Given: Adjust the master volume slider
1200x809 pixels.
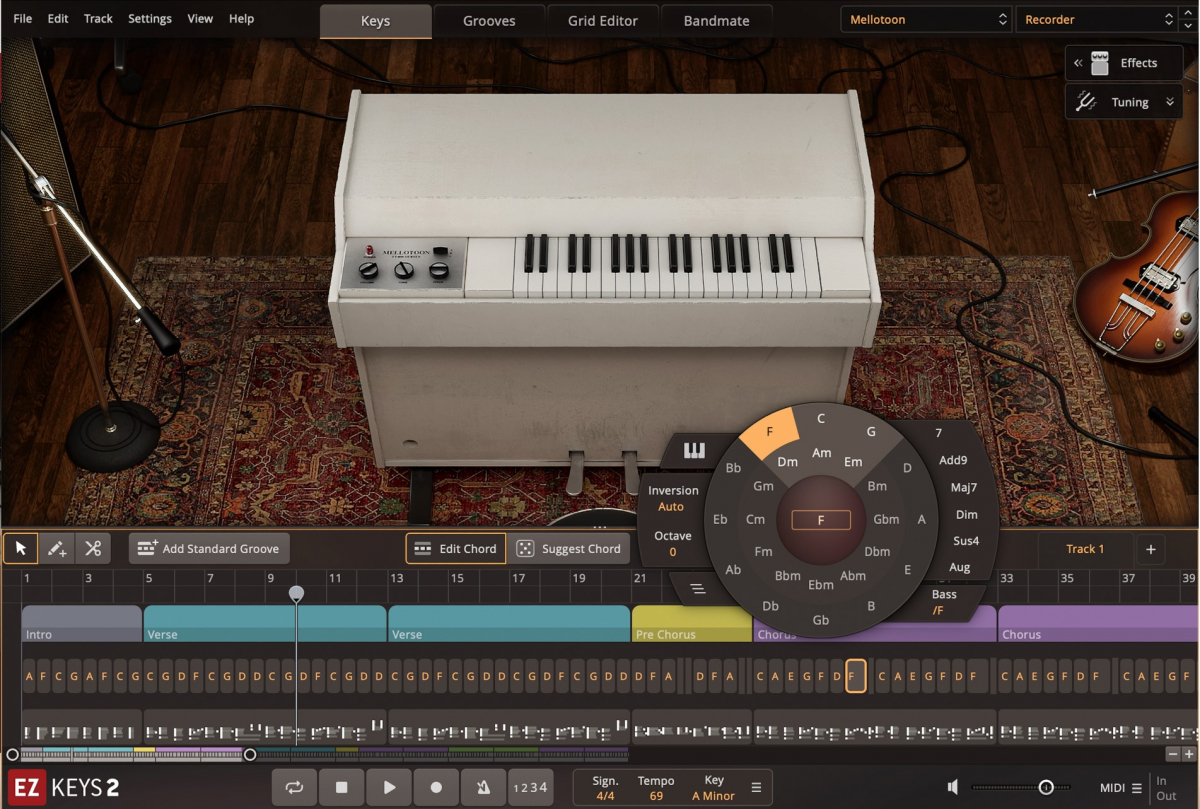Looking at the screenshot, I should click(x=1045, y=787).
